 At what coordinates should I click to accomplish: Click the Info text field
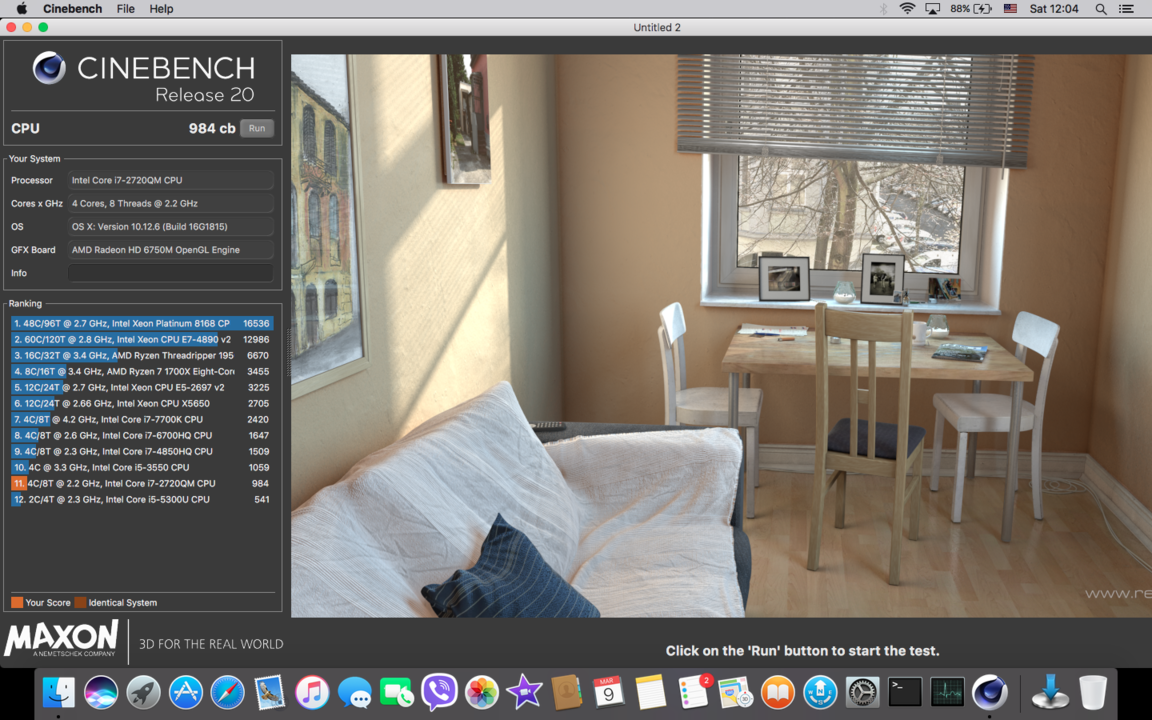[170, 273]
